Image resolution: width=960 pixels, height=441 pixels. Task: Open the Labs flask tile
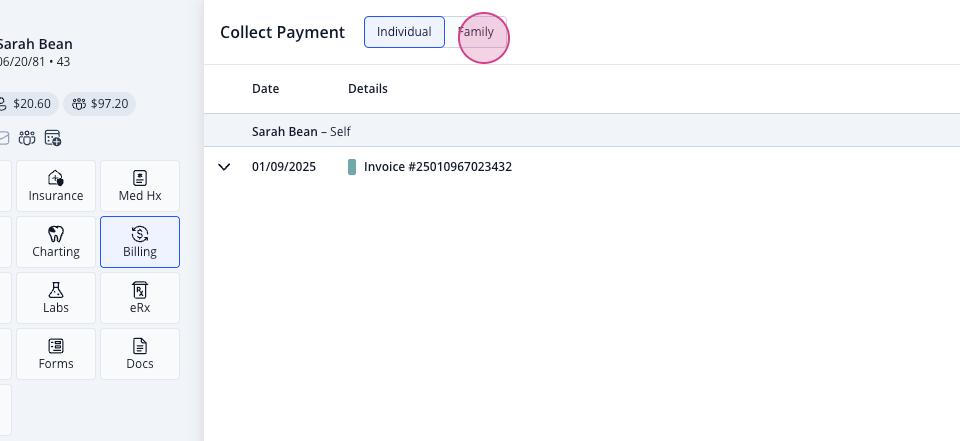coord(56,298)
